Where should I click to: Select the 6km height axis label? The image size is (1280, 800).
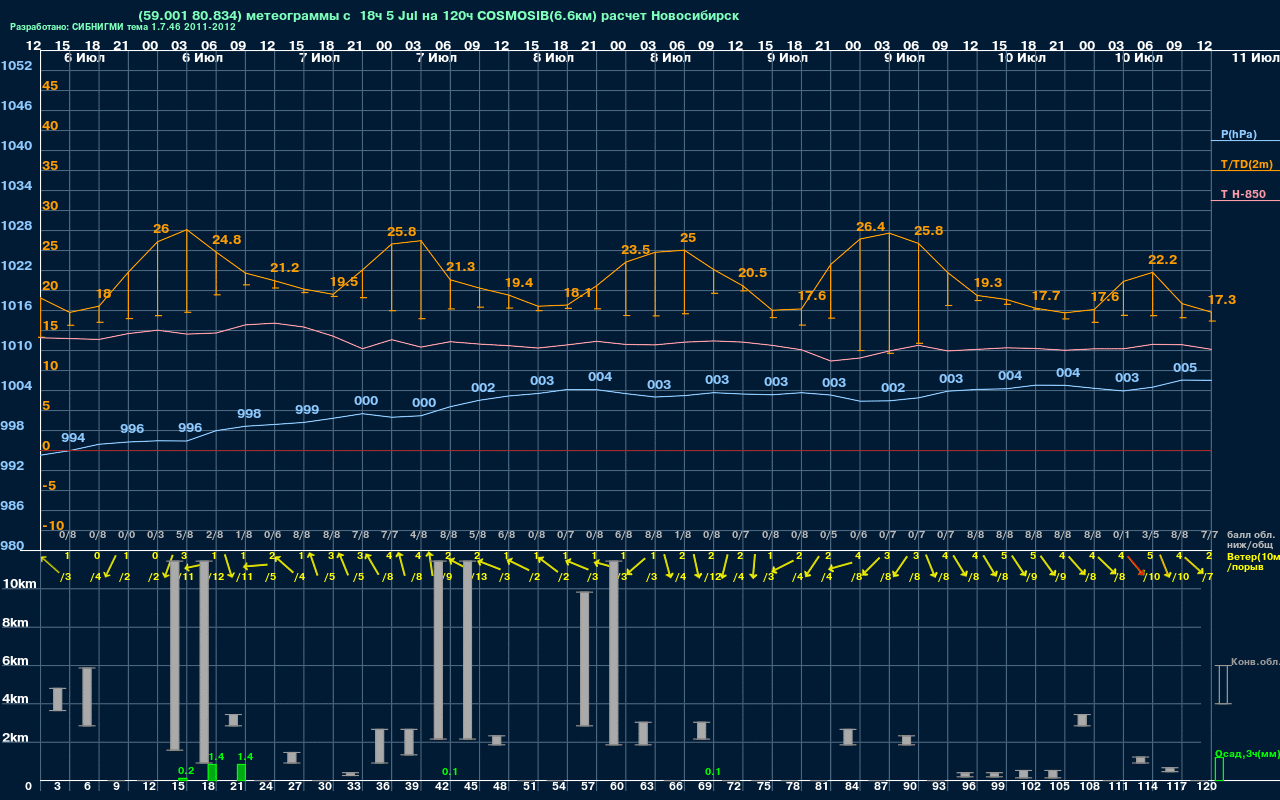coord(14,662)
